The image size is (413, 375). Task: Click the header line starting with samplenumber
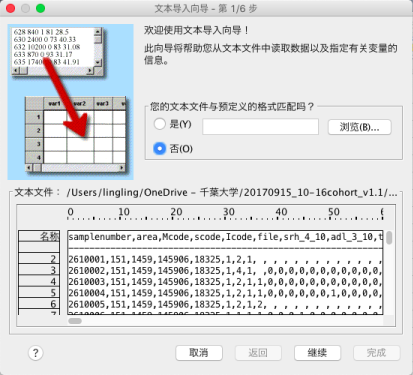[x=225, y=237]
